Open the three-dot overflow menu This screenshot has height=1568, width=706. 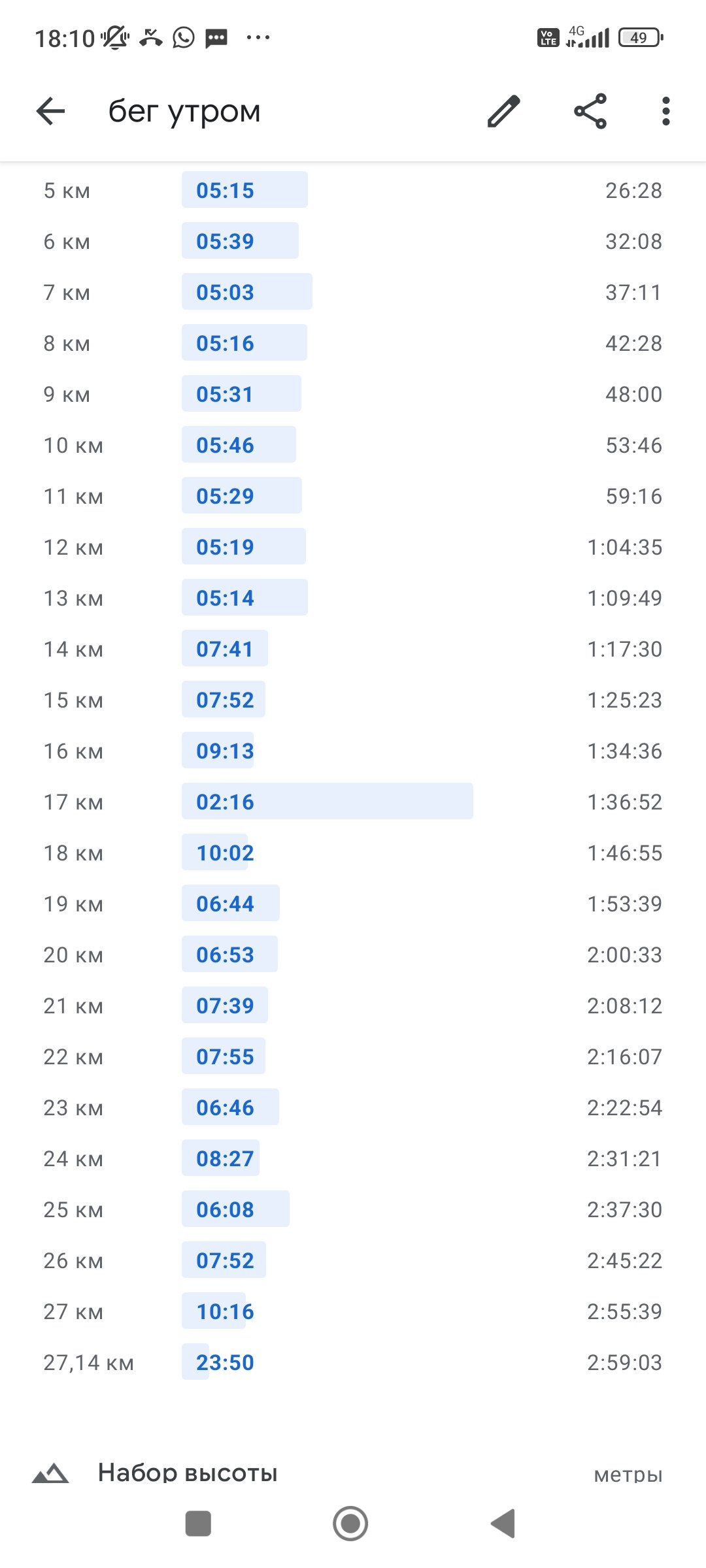665,111
